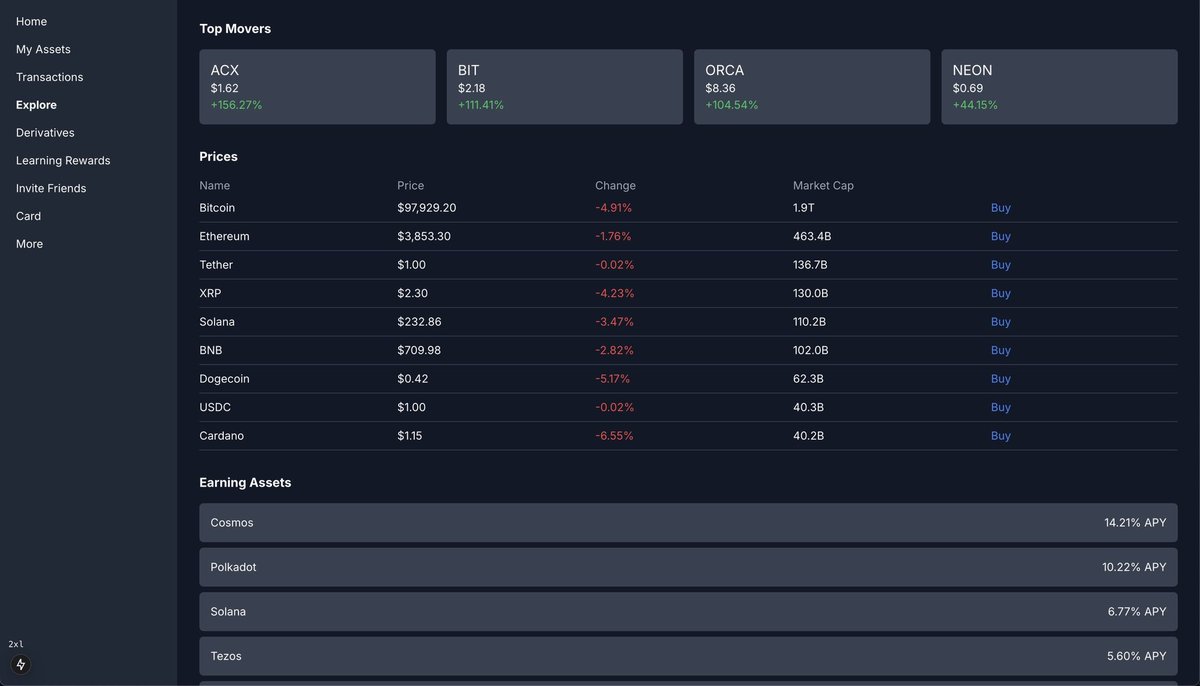Click the 1.9T market cap value
This screenshot has width=1200, height=686.
click(804, 208)
